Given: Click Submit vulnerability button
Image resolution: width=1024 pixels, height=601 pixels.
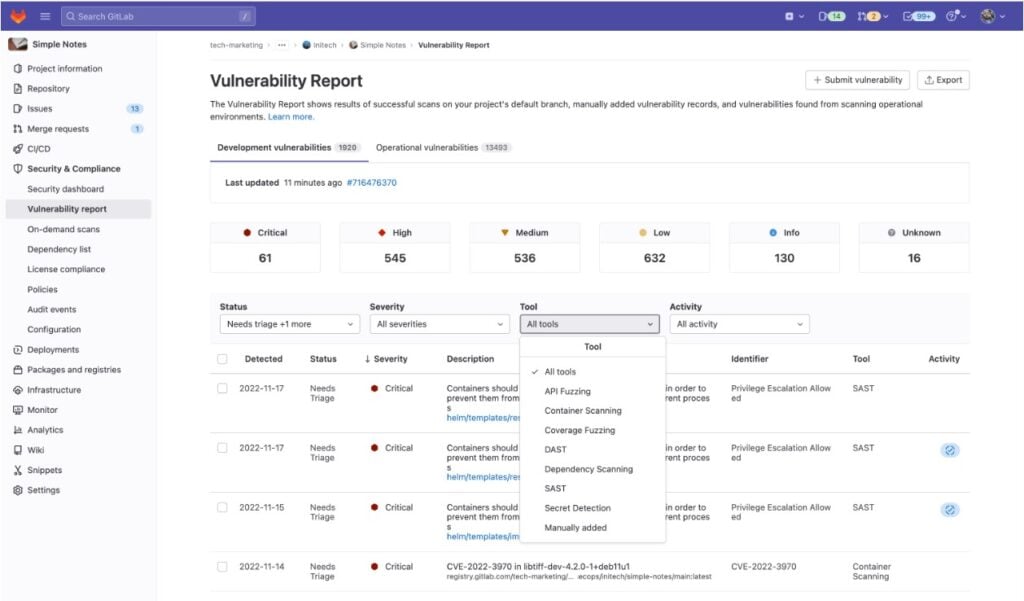Looking at the screenshot, I should point(857,80).
